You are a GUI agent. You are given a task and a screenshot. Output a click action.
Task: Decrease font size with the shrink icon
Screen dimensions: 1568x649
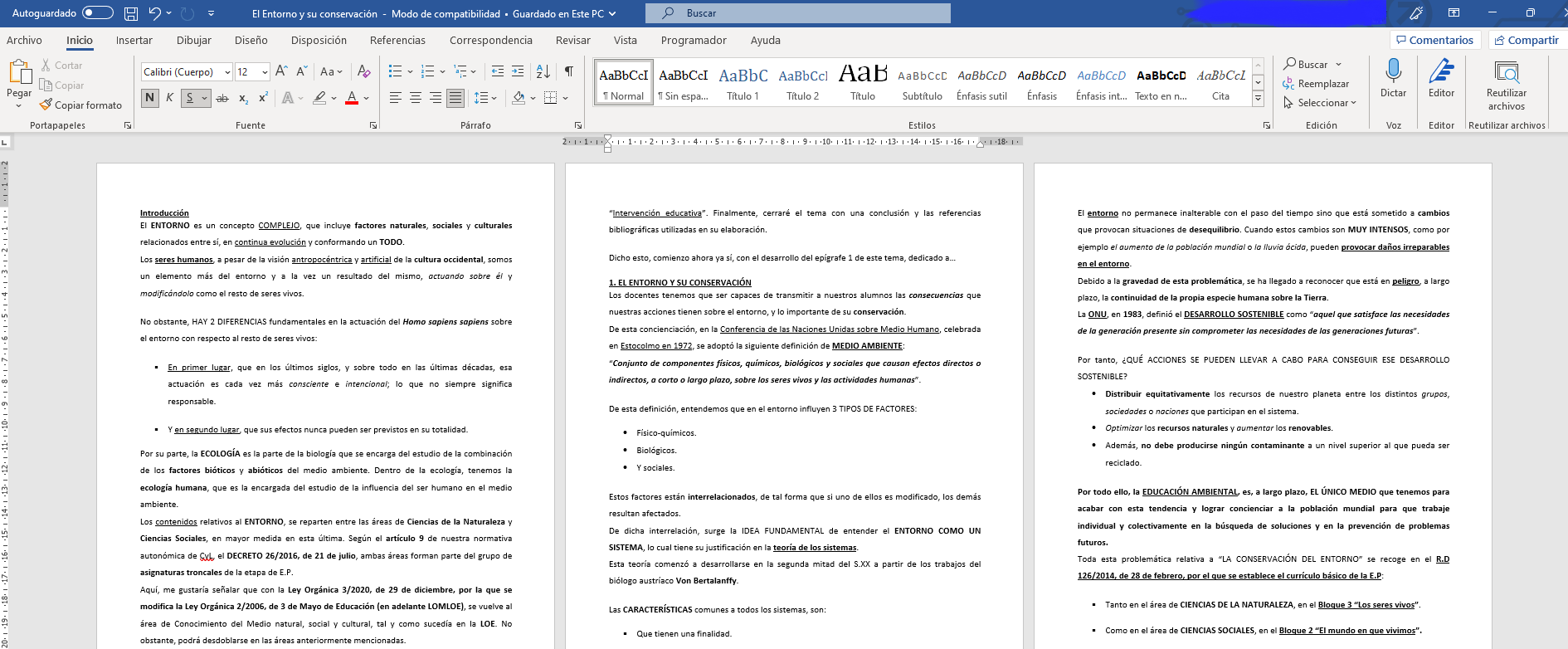click(301, 71)
